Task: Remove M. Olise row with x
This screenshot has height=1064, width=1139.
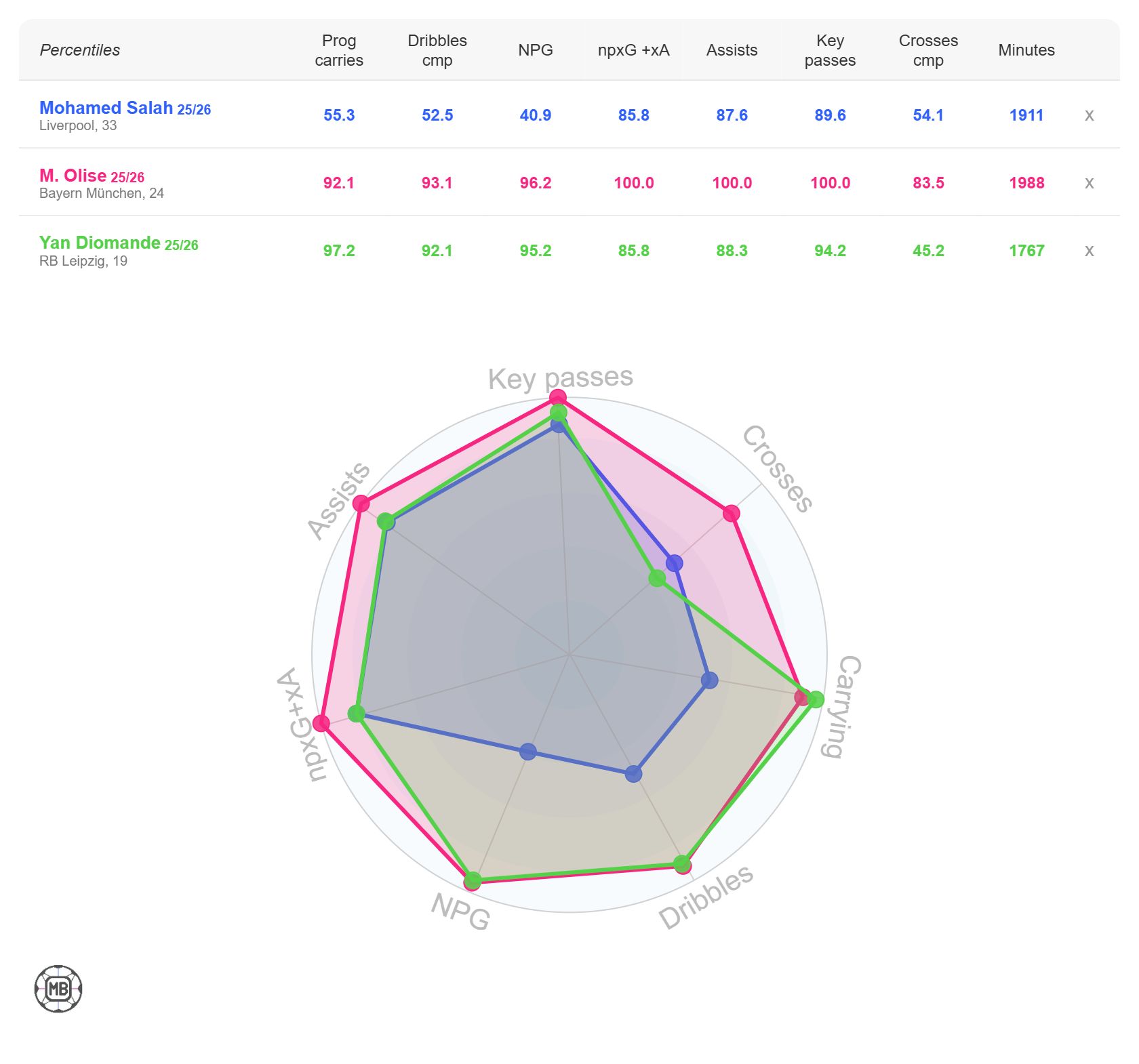Action: point(1089,183)
